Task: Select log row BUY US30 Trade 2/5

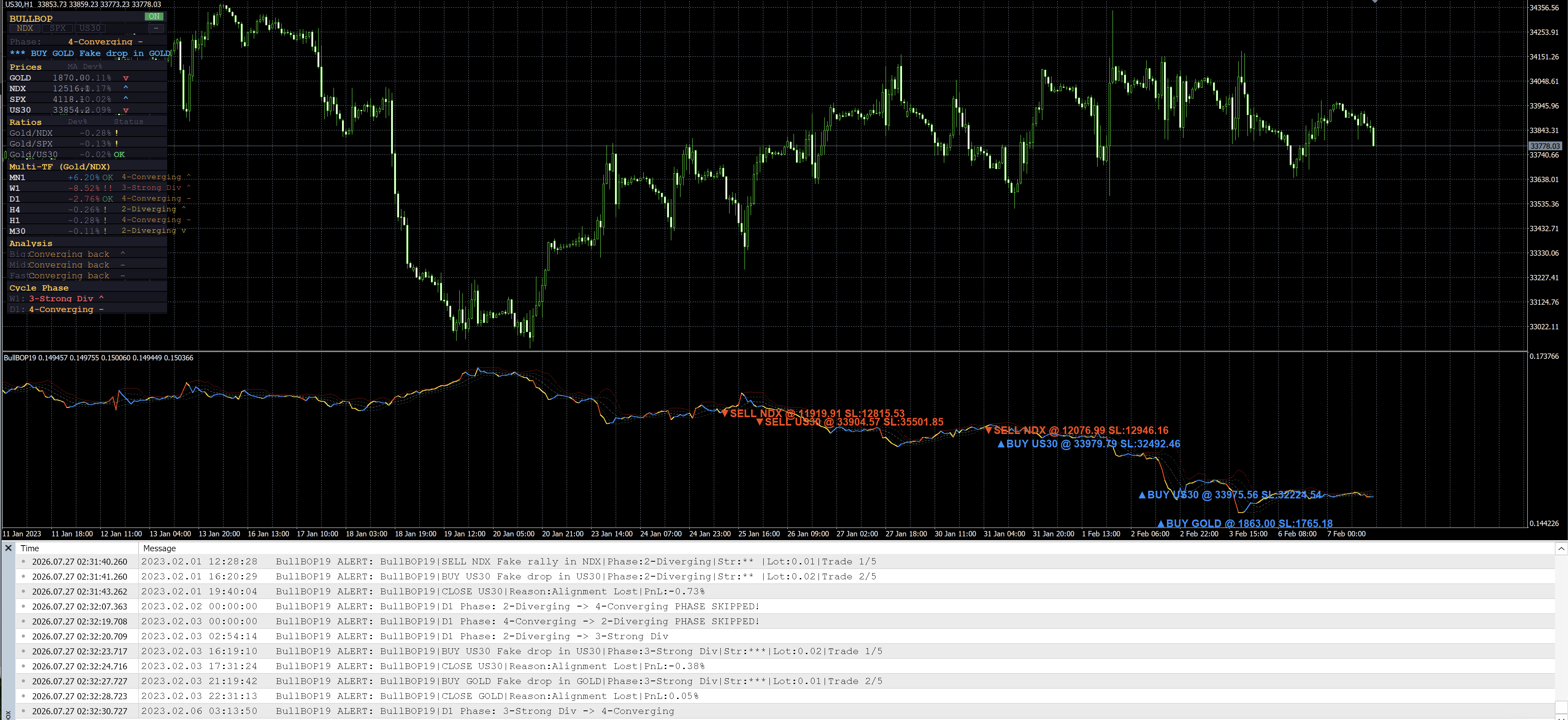Action: (785, 576)
